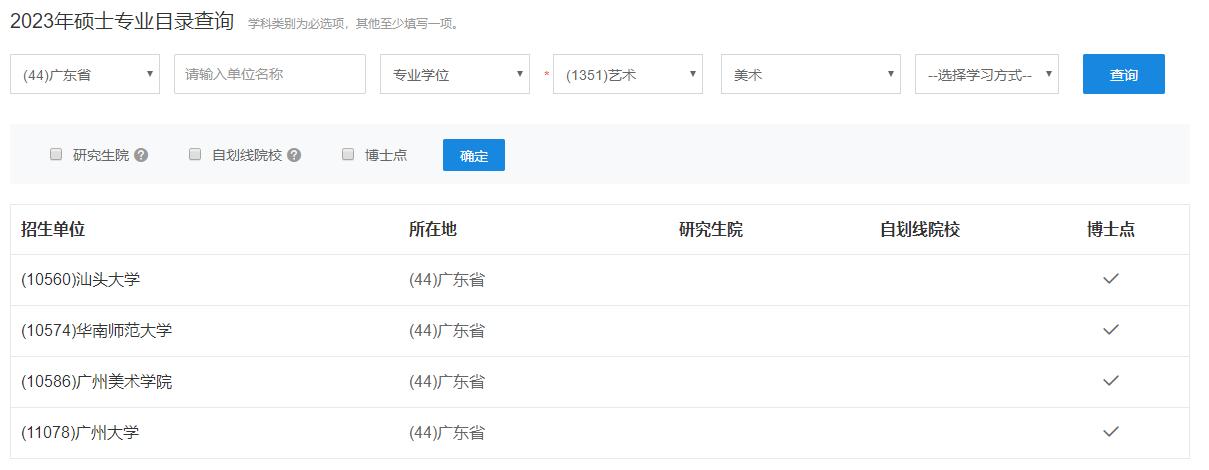Open the (10586)广州美术学院 entry

(96, 382)
